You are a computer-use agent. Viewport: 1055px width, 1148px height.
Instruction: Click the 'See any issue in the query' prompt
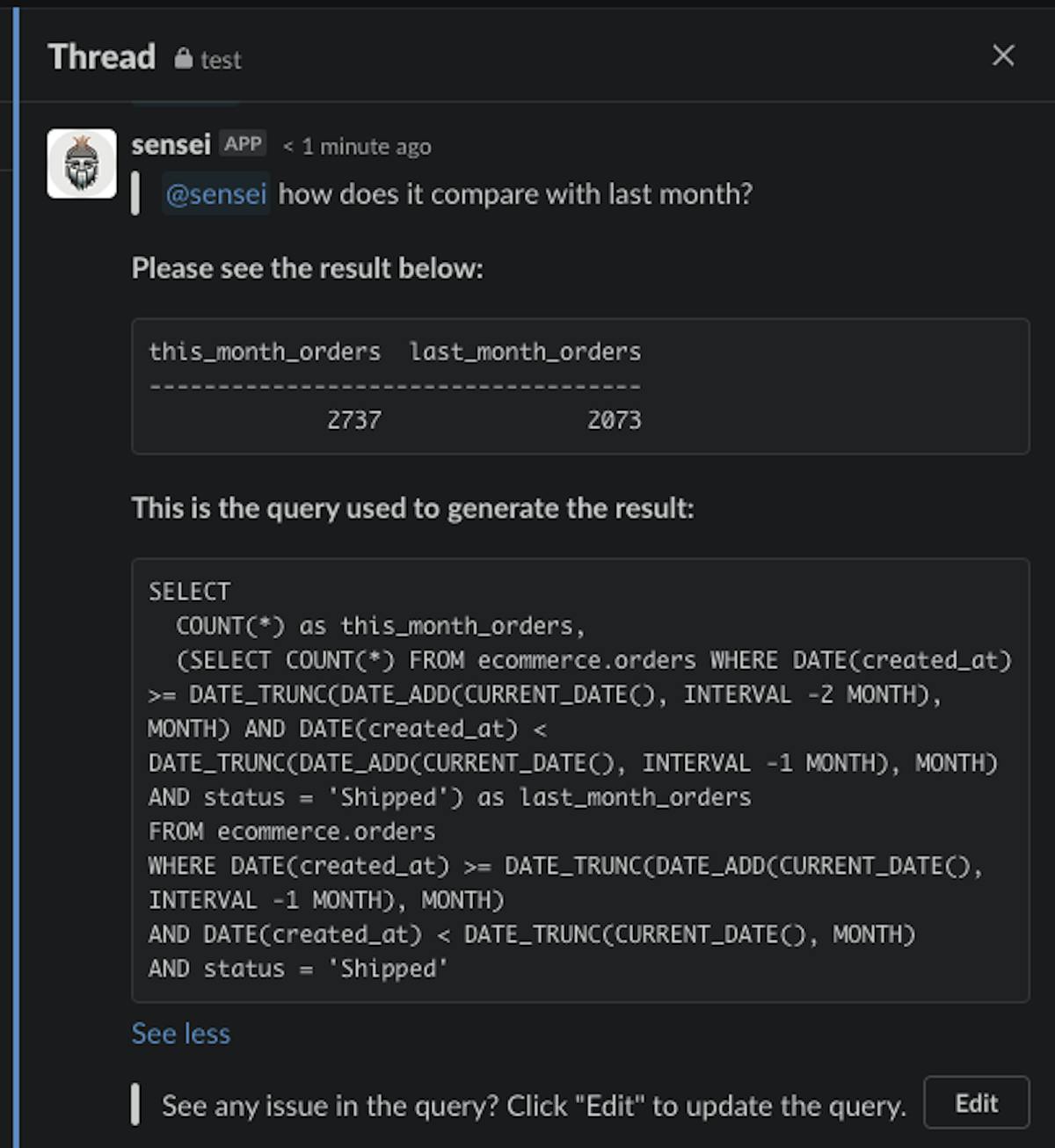(x=533, y=1105)
